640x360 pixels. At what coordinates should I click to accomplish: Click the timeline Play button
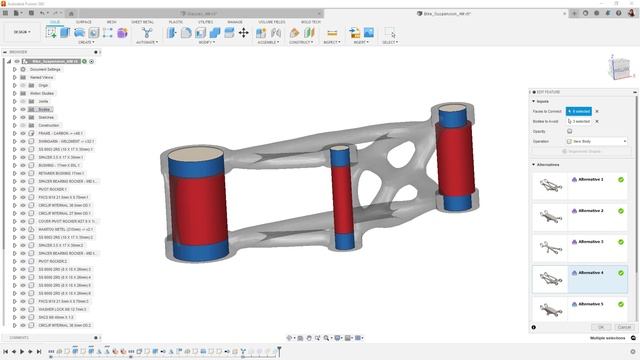click(22, 351)
